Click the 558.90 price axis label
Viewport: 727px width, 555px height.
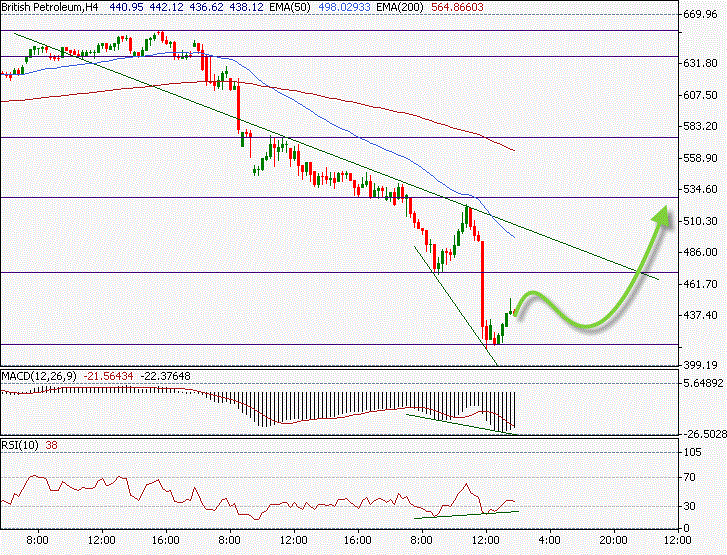(x=700, y=158)
